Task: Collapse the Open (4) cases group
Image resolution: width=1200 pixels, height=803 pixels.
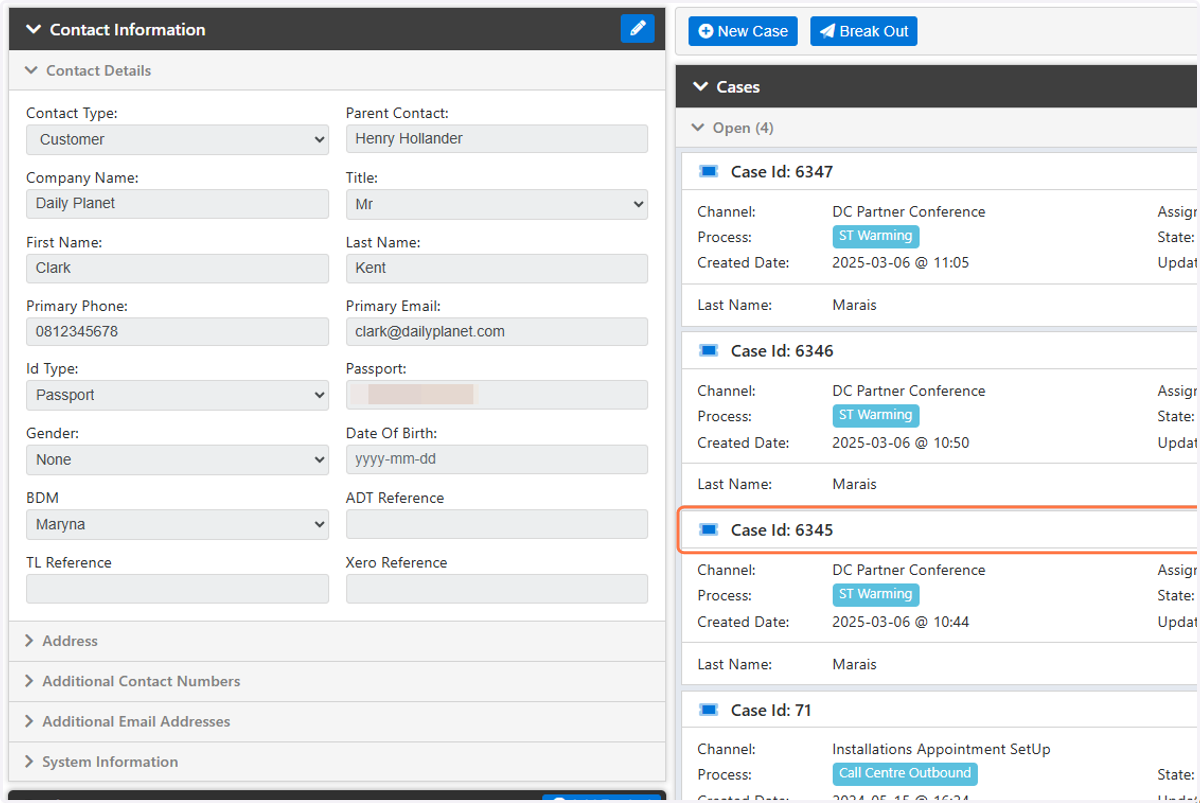Action: (937, 128)
